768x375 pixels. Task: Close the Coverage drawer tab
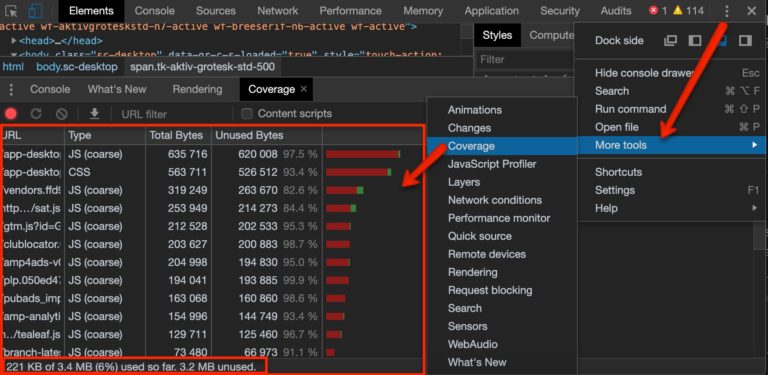coord(304,89)
